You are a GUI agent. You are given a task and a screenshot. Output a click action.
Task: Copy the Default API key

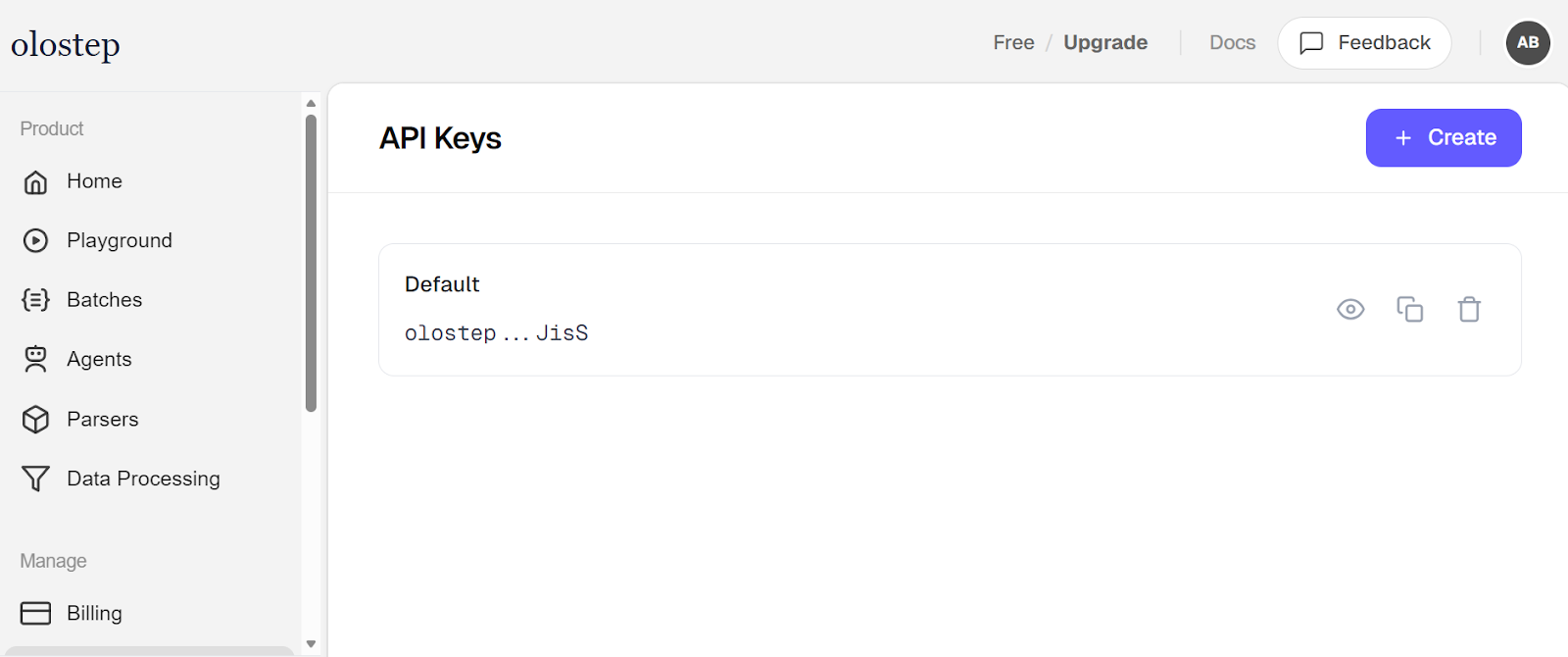[1409, 310]
